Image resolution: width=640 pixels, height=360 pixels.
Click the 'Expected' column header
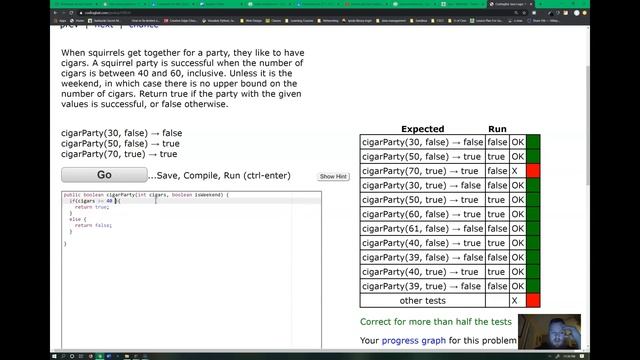[x=422, y=129]
